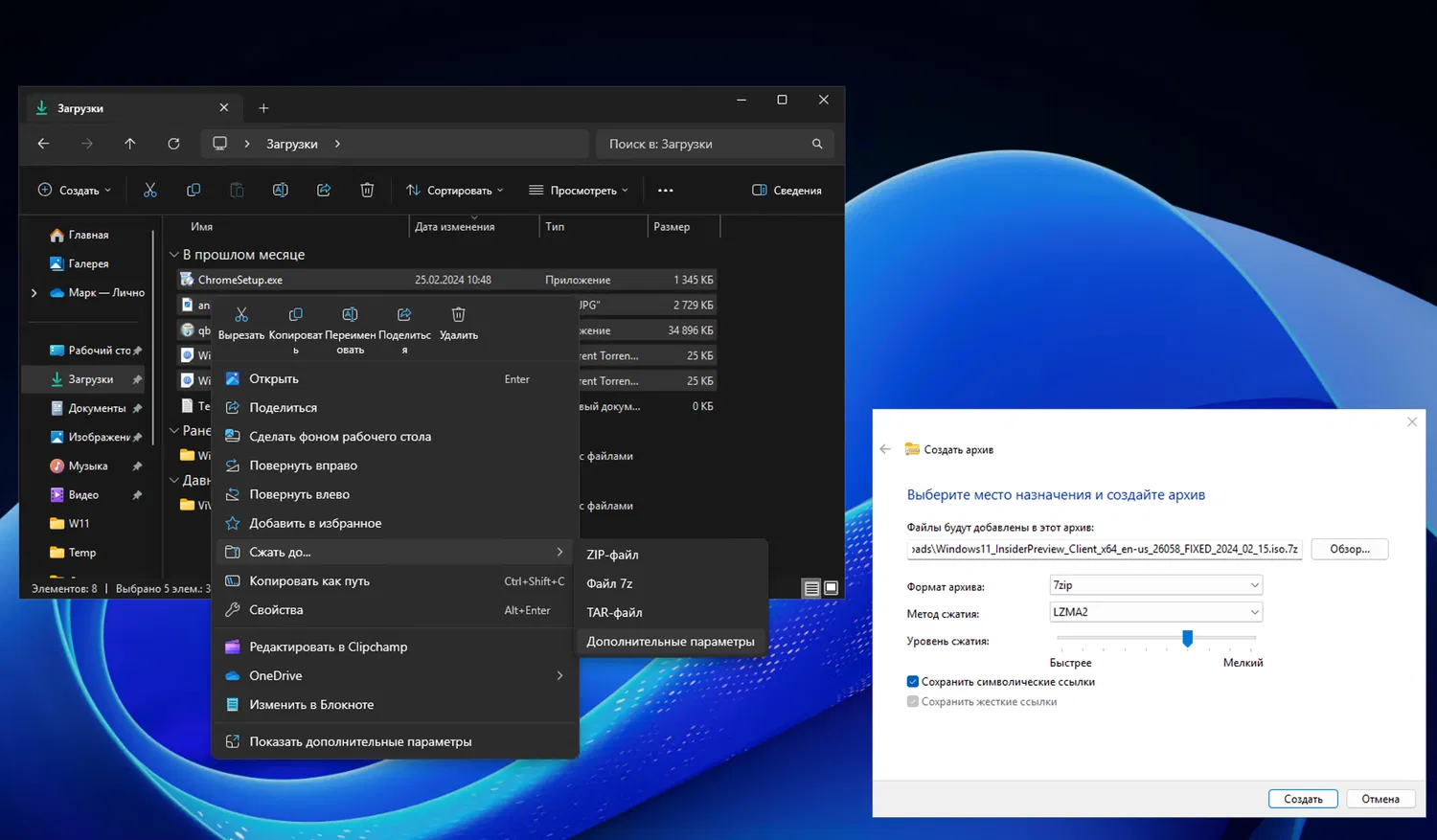Screen dimensions: 1437x840
Task: Click the Delete trash icon in context menu
Action: click(x=458, y=315)
